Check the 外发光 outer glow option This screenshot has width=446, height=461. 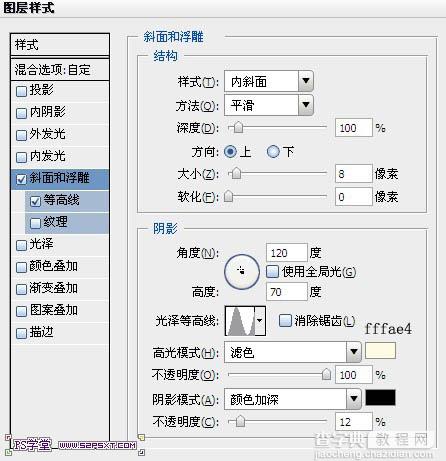[21, 135]
